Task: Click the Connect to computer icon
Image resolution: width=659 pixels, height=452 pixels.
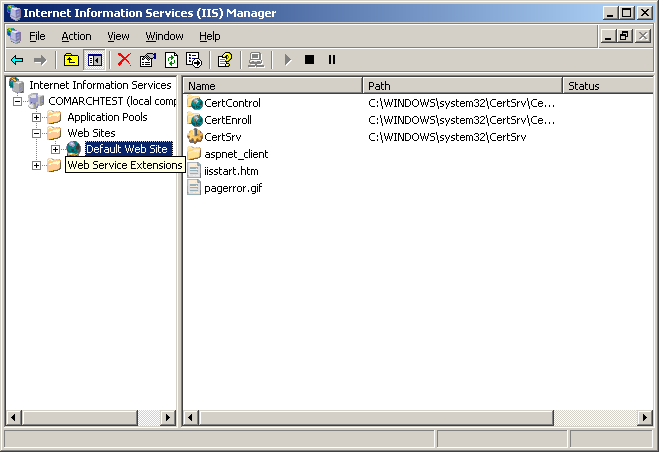Action: point(256,60)
